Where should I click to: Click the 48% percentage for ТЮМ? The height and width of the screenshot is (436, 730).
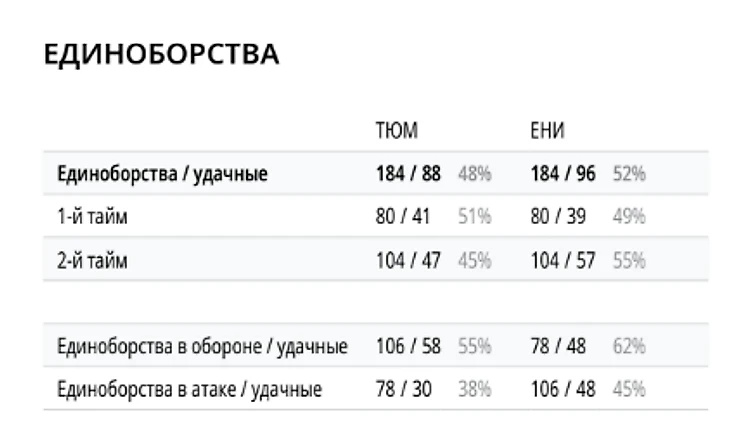[x=474, y=174]
